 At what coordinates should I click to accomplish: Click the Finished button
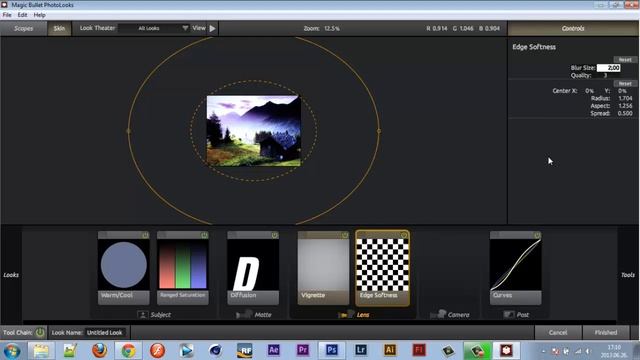pos(606,332)
